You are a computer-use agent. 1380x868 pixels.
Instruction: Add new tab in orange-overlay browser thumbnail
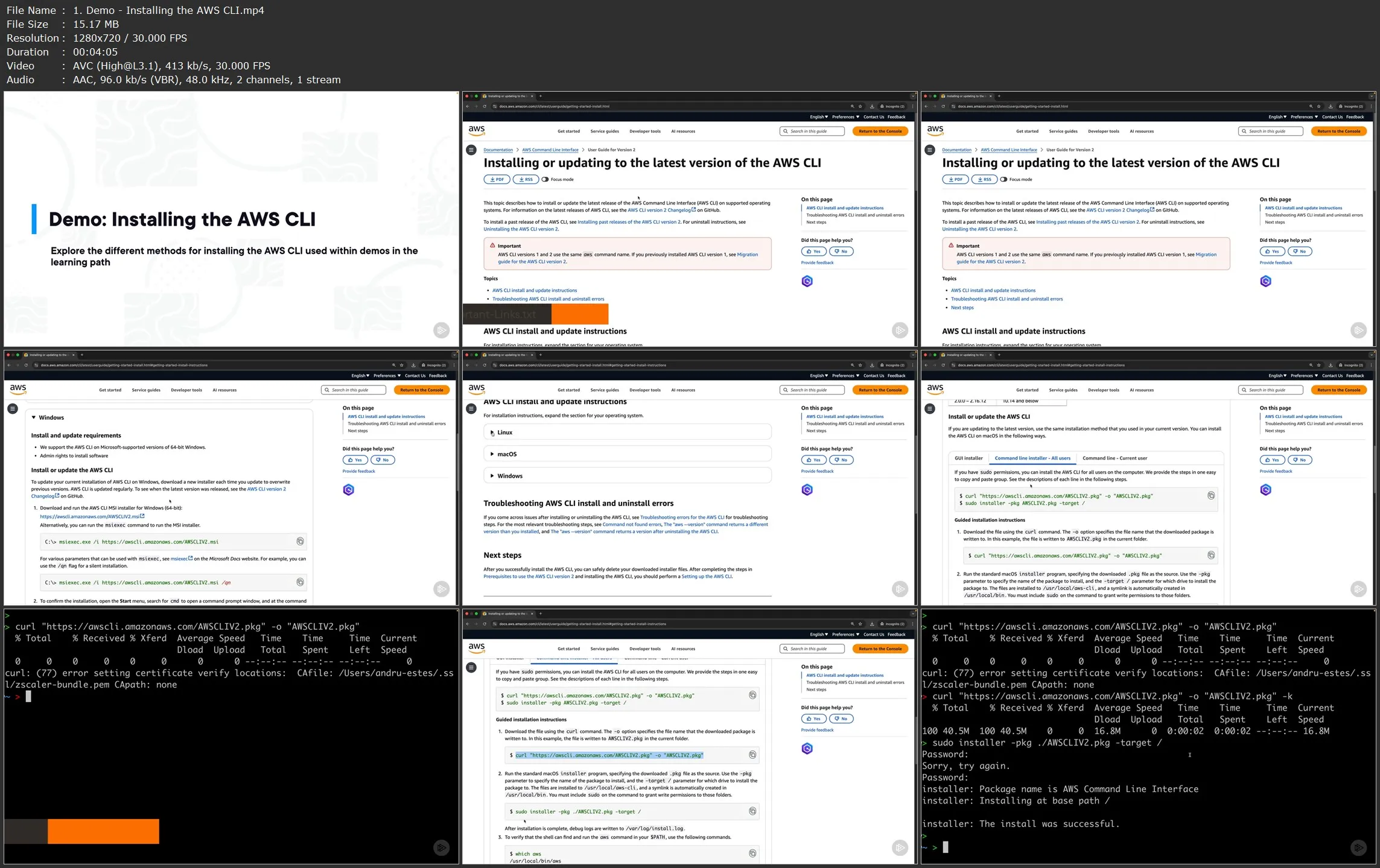pyautogui.click(x=540, y=96)
